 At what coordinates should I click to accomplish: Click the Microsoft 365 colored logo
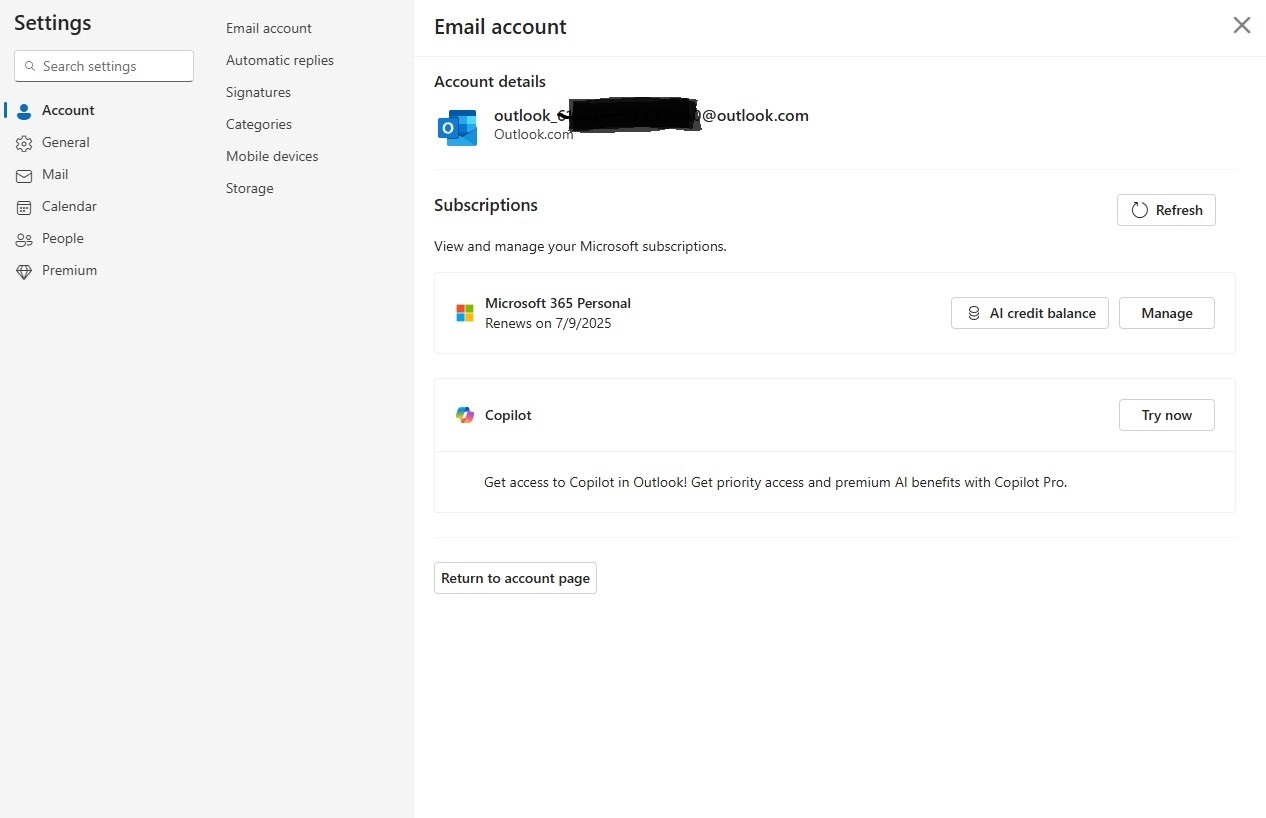pos(464,312)
